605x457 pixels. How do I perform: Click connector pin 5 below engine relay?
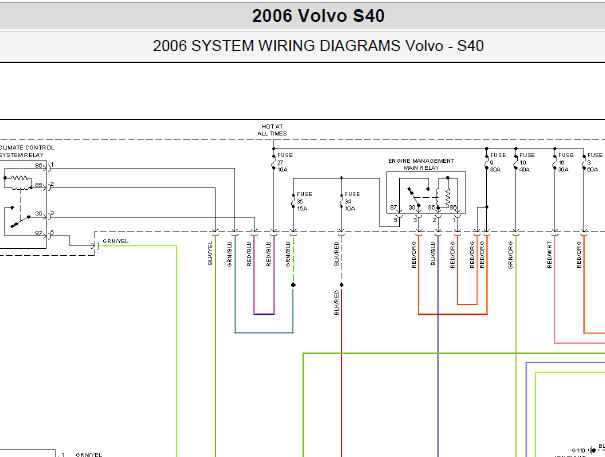tap(395, 220)
